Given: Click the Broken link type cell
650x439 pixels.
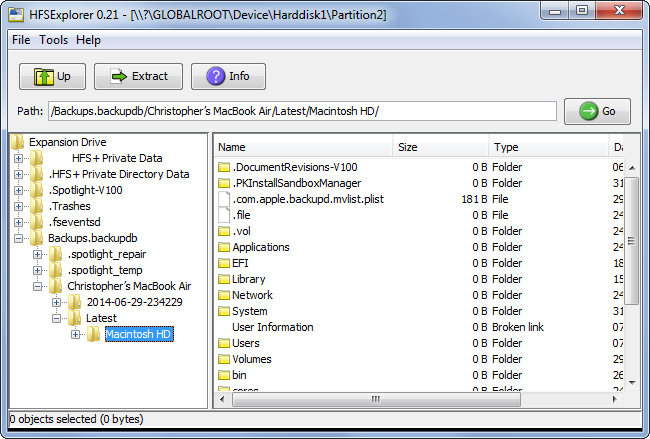Looking at the screenshot, I should pos(518,327).
